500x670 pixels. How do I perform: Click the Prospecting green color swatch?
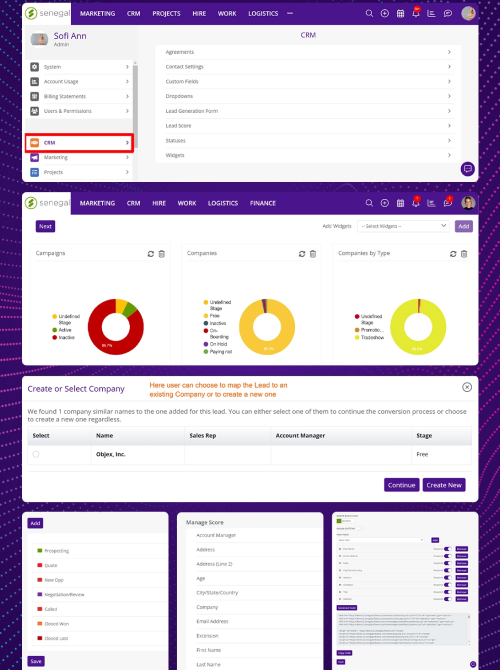(x=40, y=551)
